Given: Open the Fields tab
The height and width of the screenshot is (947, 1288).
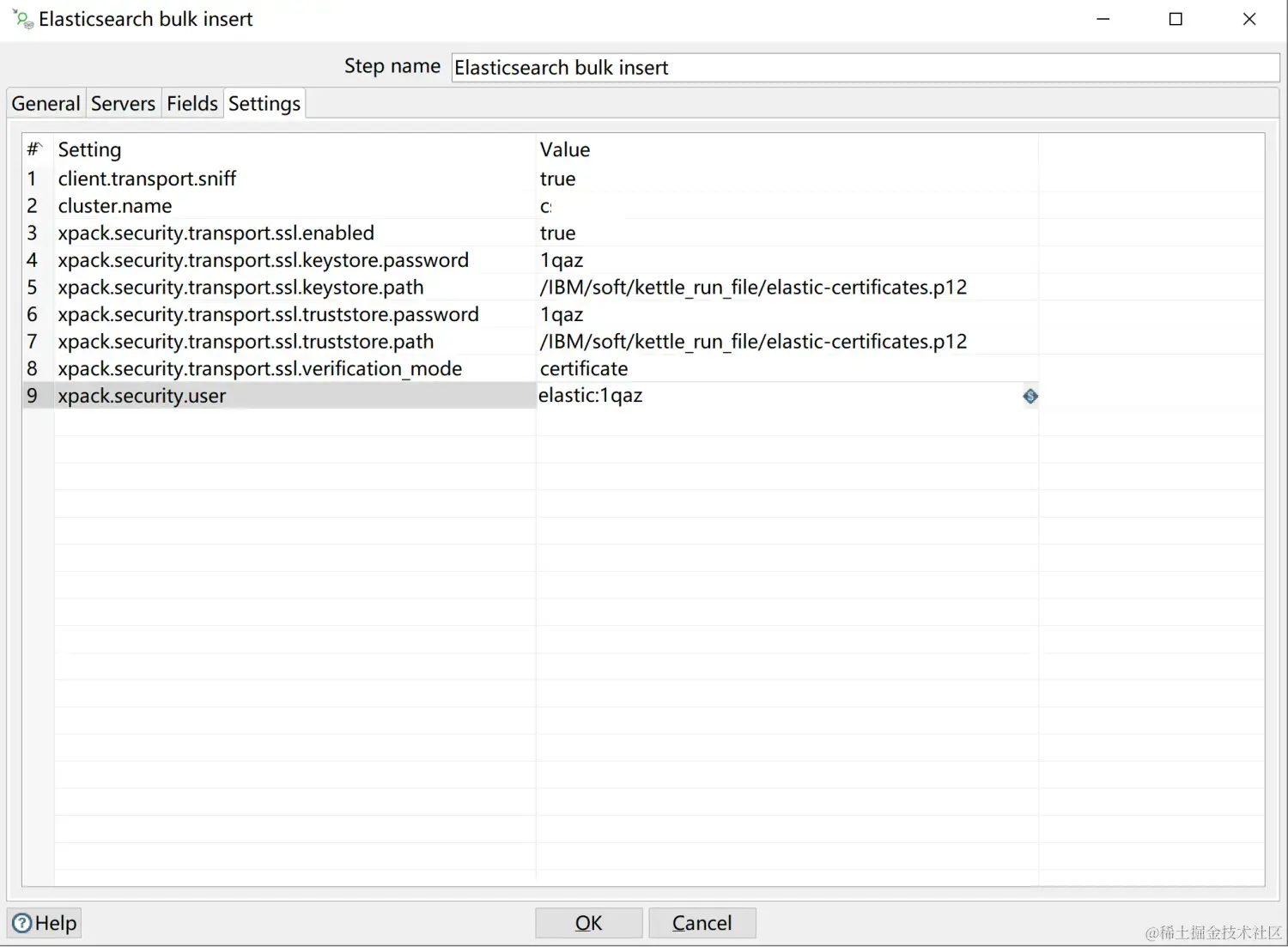Looking at the screenshot, I should tap(192, 104).
